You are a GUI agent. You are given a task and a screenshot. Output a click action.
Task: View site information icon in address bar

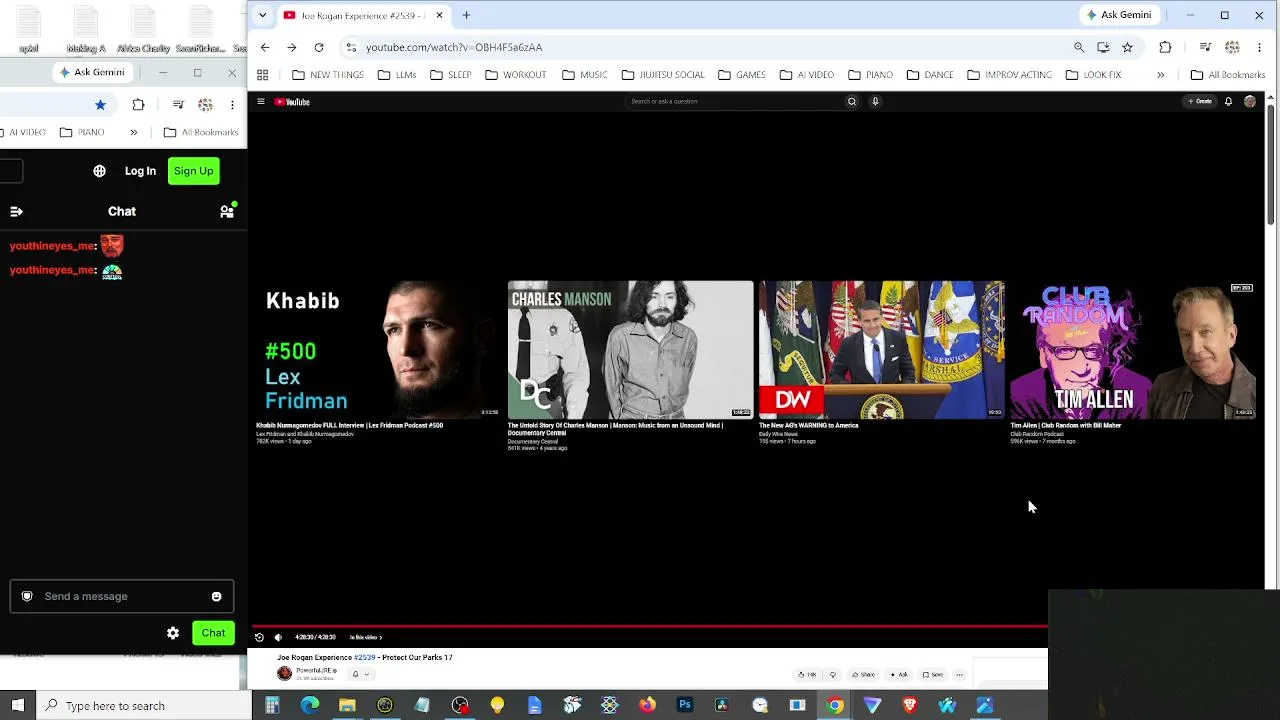[351, 47]
